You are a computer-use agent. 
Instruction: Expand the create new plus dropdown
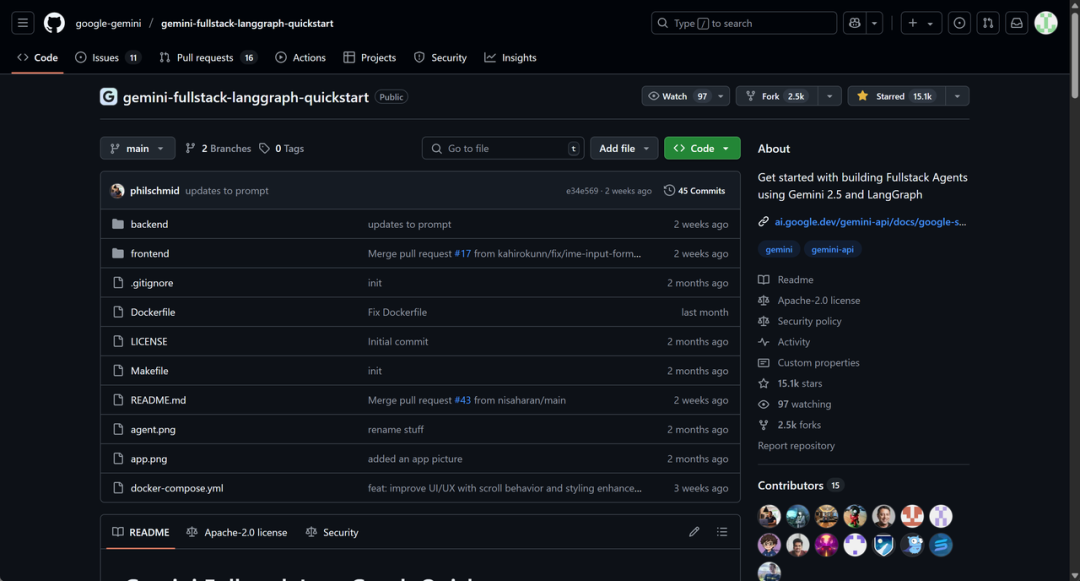coord(921,23)
